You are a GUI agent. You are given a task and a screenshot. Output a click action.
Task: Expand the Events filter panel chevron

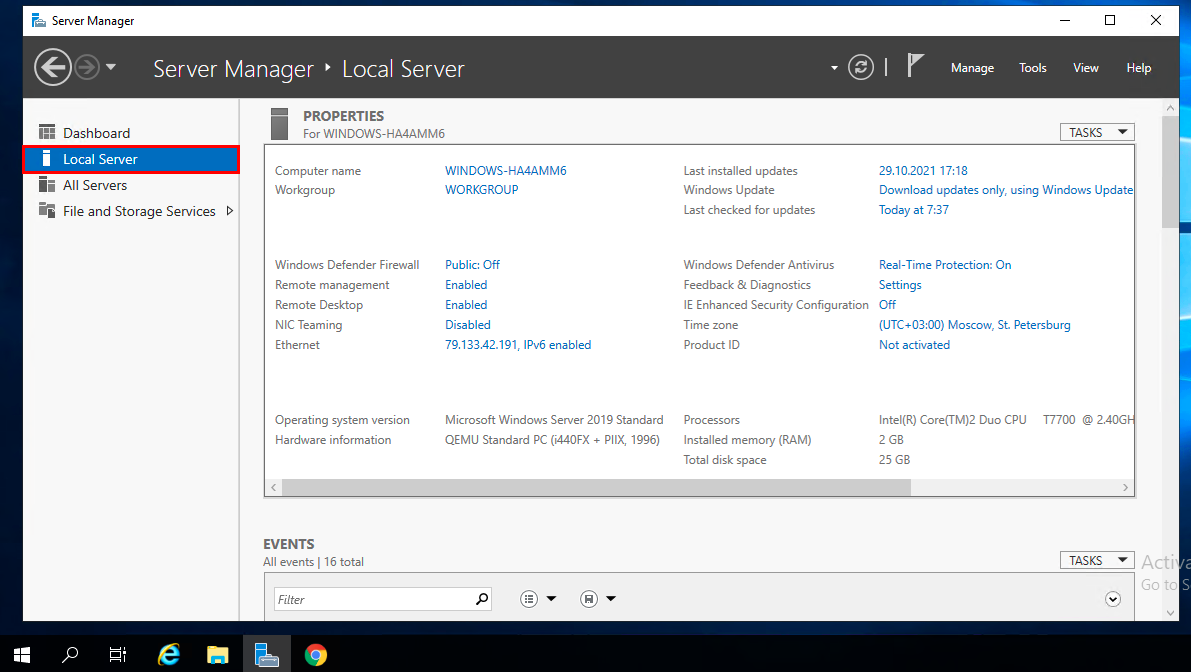pos(1113,599)
